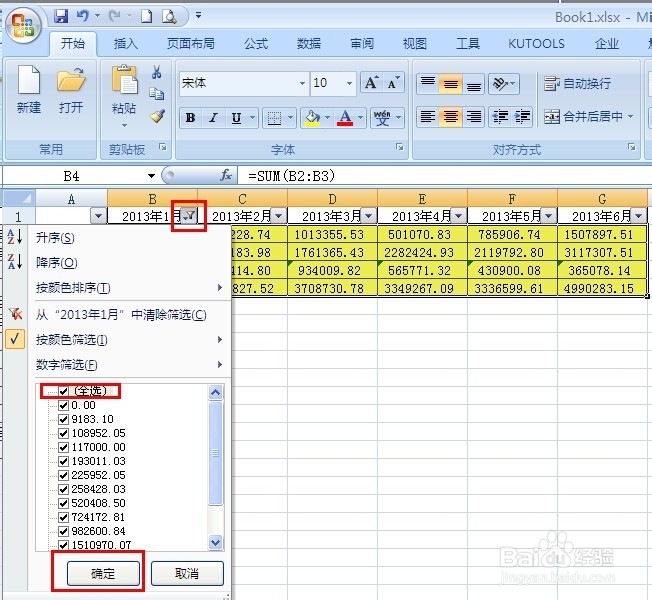Uncheck the 117000.00 filter value

tap(64, 447)
